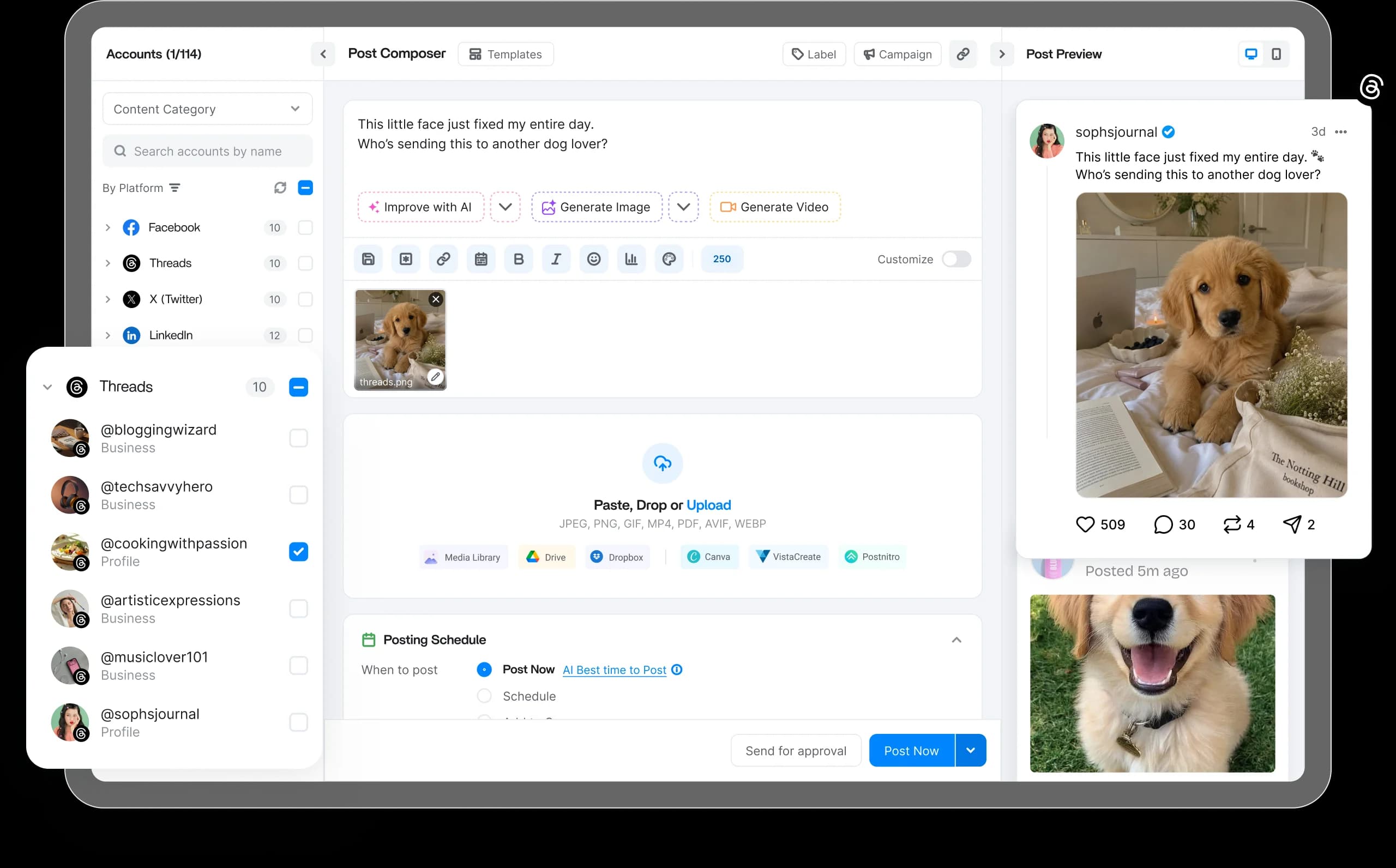Open Generate Image options dropdown
Viewport: 1396px width, 868px height.
point(684,207)
